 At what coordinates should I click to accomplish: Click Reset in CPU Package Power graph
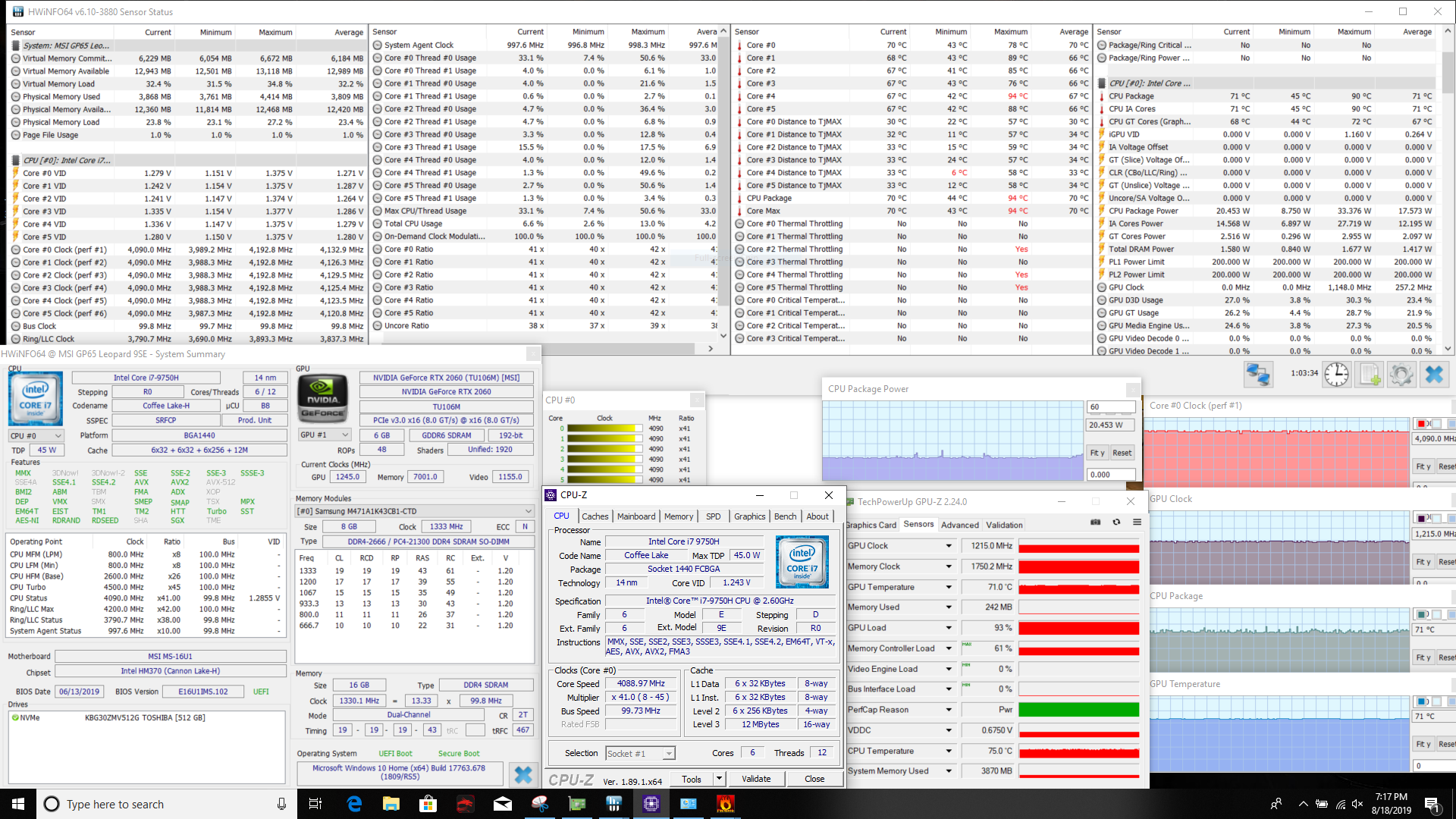point(1122,453)
